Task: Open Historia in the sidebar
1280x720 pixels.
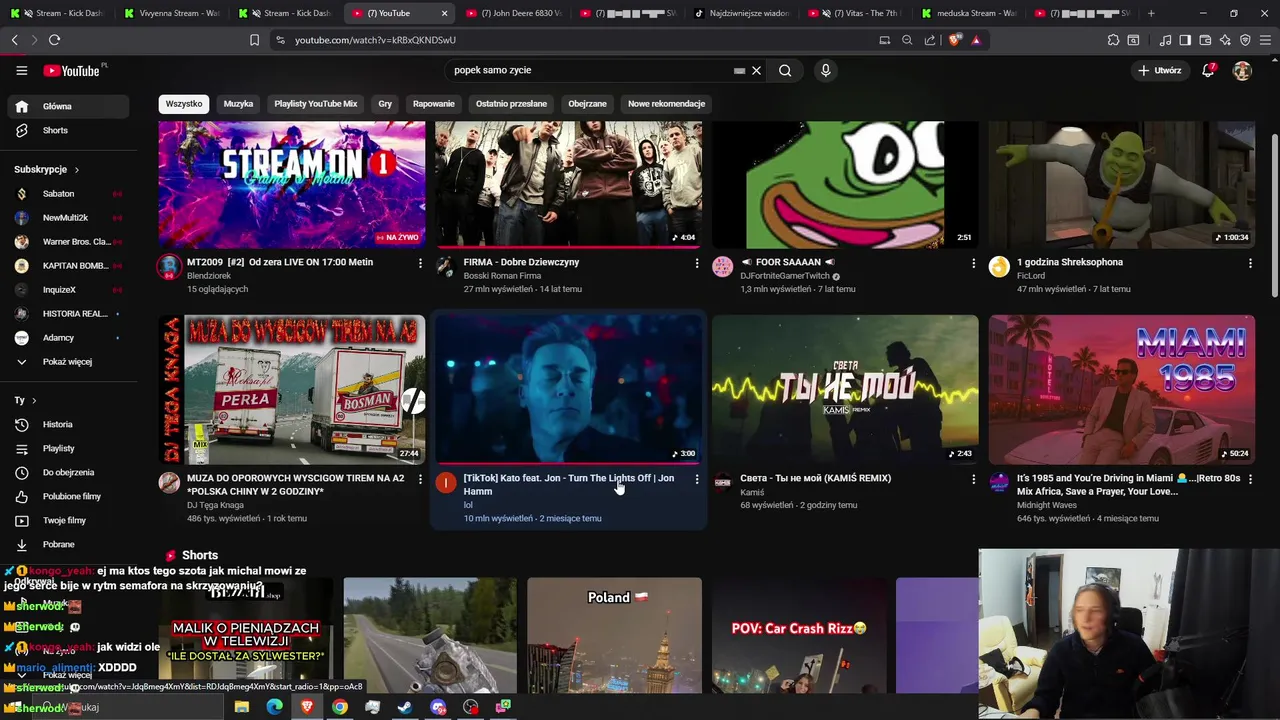Action: pyautogui.click(x=68, y=424)
